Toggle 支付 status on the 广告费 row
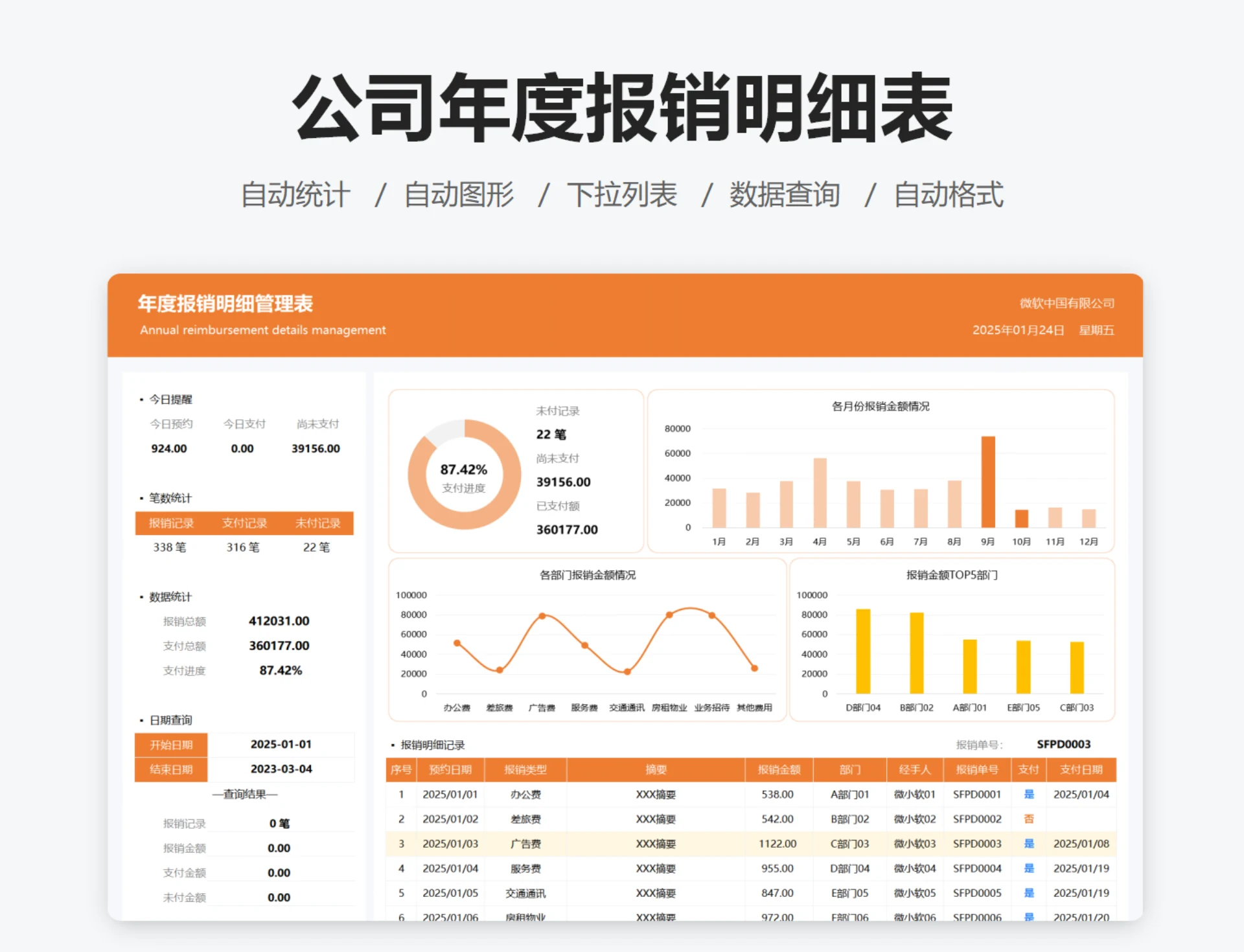The image size is (1244, 952). (x=1030, y=843)
